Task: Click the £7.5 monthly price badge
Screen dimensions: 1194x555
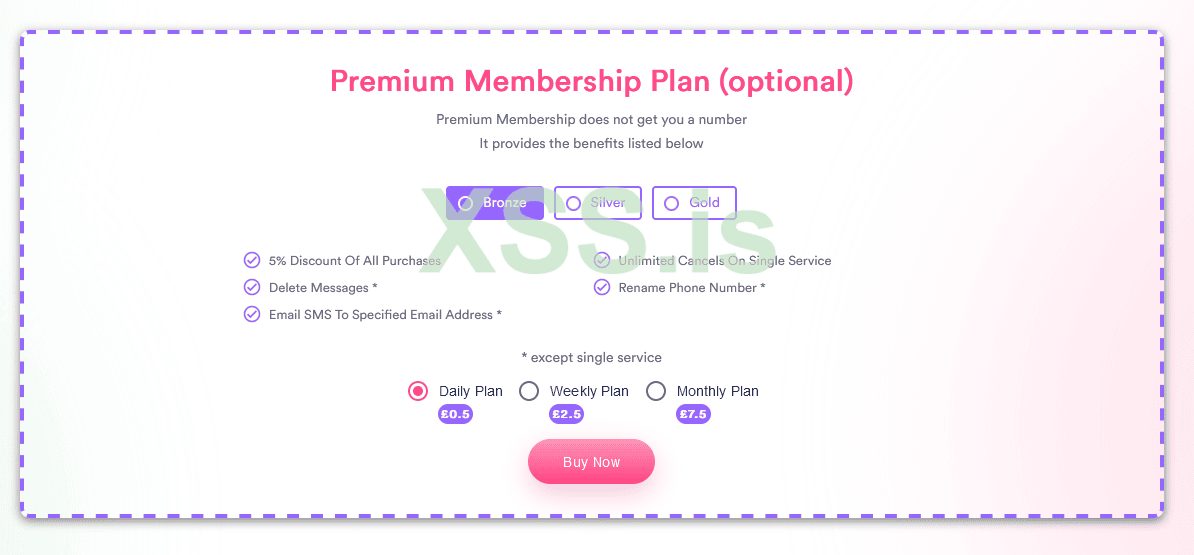Action: coord(693,414)
